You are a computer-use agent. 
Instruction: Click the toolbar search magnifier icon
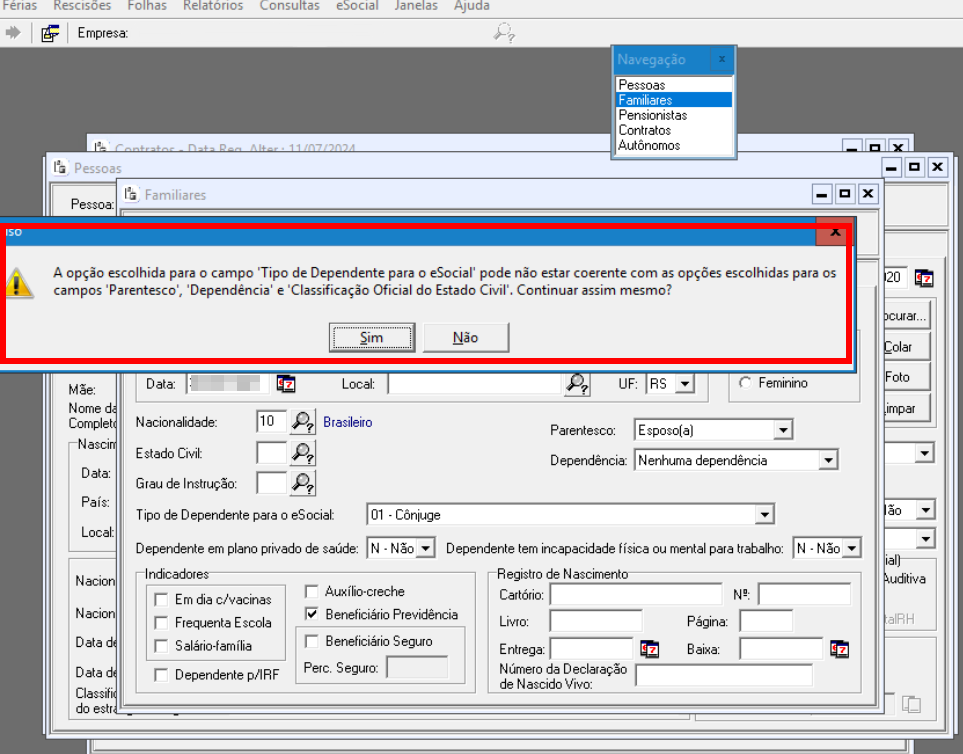pos(505,33)
